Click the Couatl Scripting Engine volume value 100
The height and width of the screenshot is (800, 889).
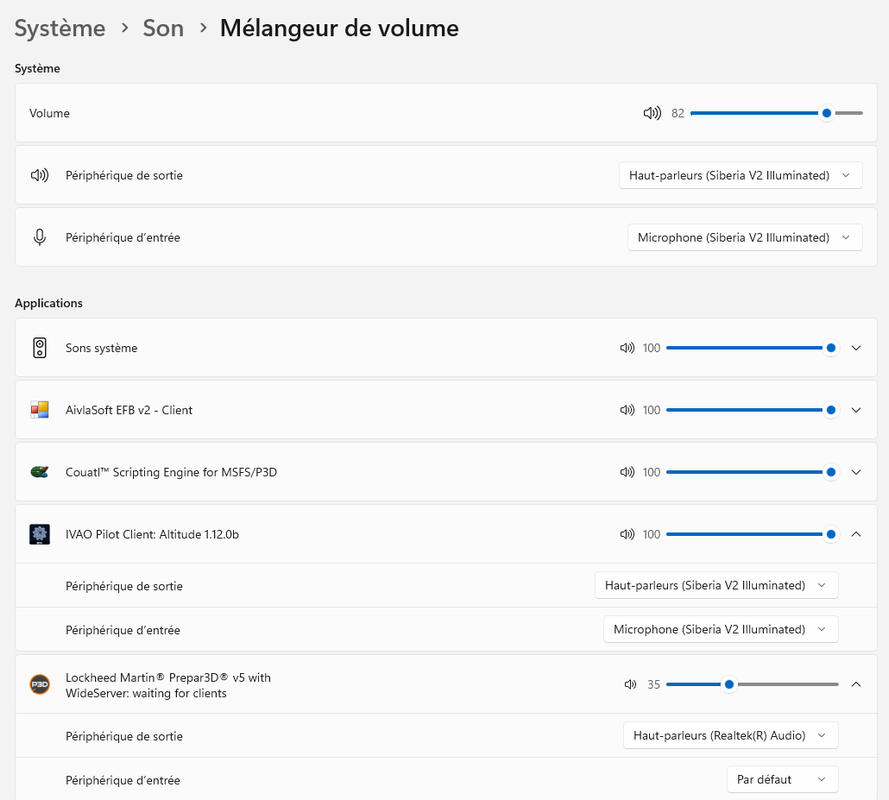pos(651,472)
